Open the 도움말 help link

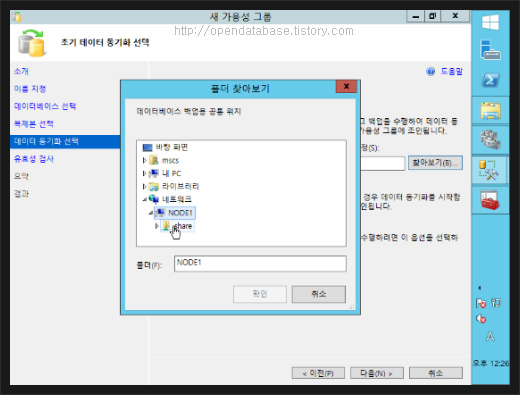(452, 71)
